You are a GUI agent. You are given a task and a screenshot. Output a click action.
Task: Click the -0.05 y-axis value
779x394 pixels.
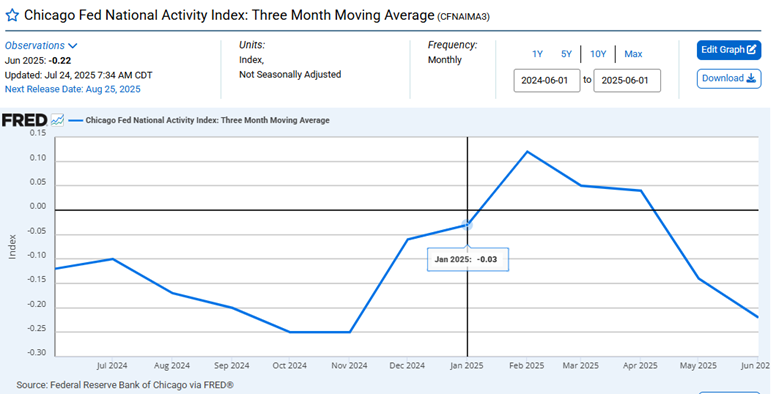point(36,232)
